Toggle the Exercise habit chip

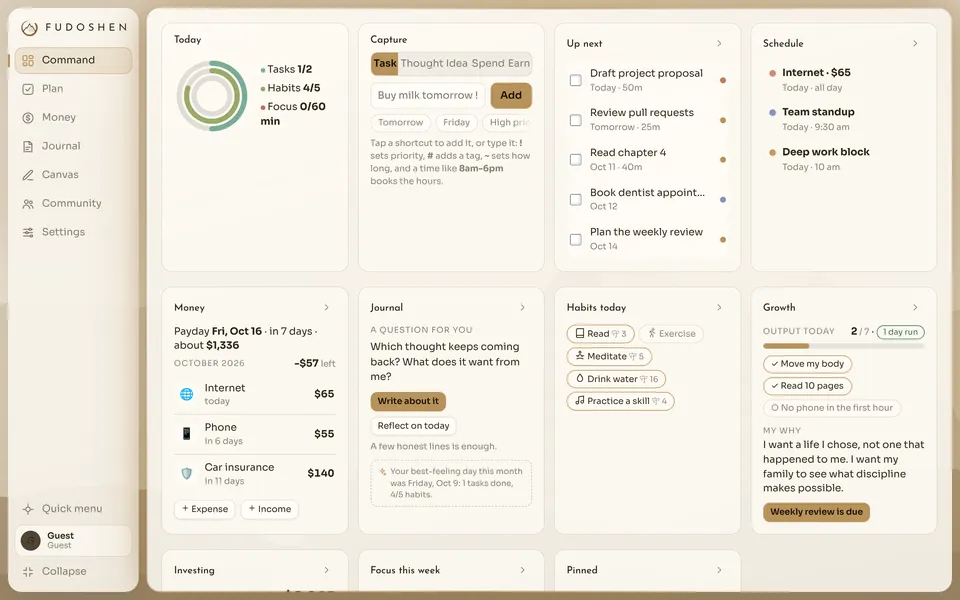tap(671, 334)
